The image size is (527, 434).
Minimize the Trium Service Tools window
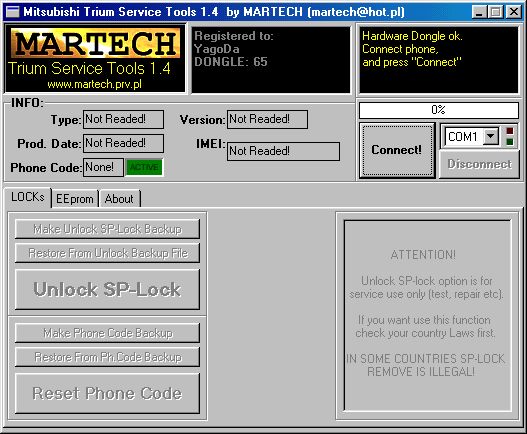point(479,12)
